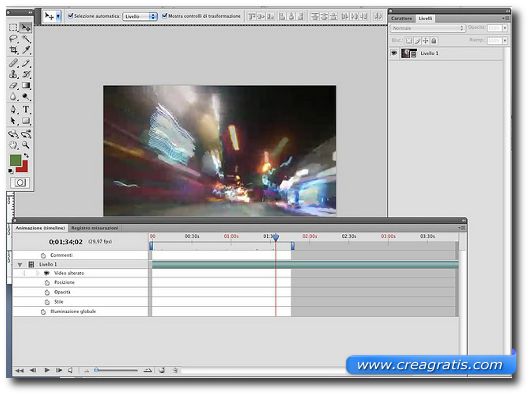Screen dimensions: 530x396
Task: Select the Eraser tool
Action: tap(13, 85)
